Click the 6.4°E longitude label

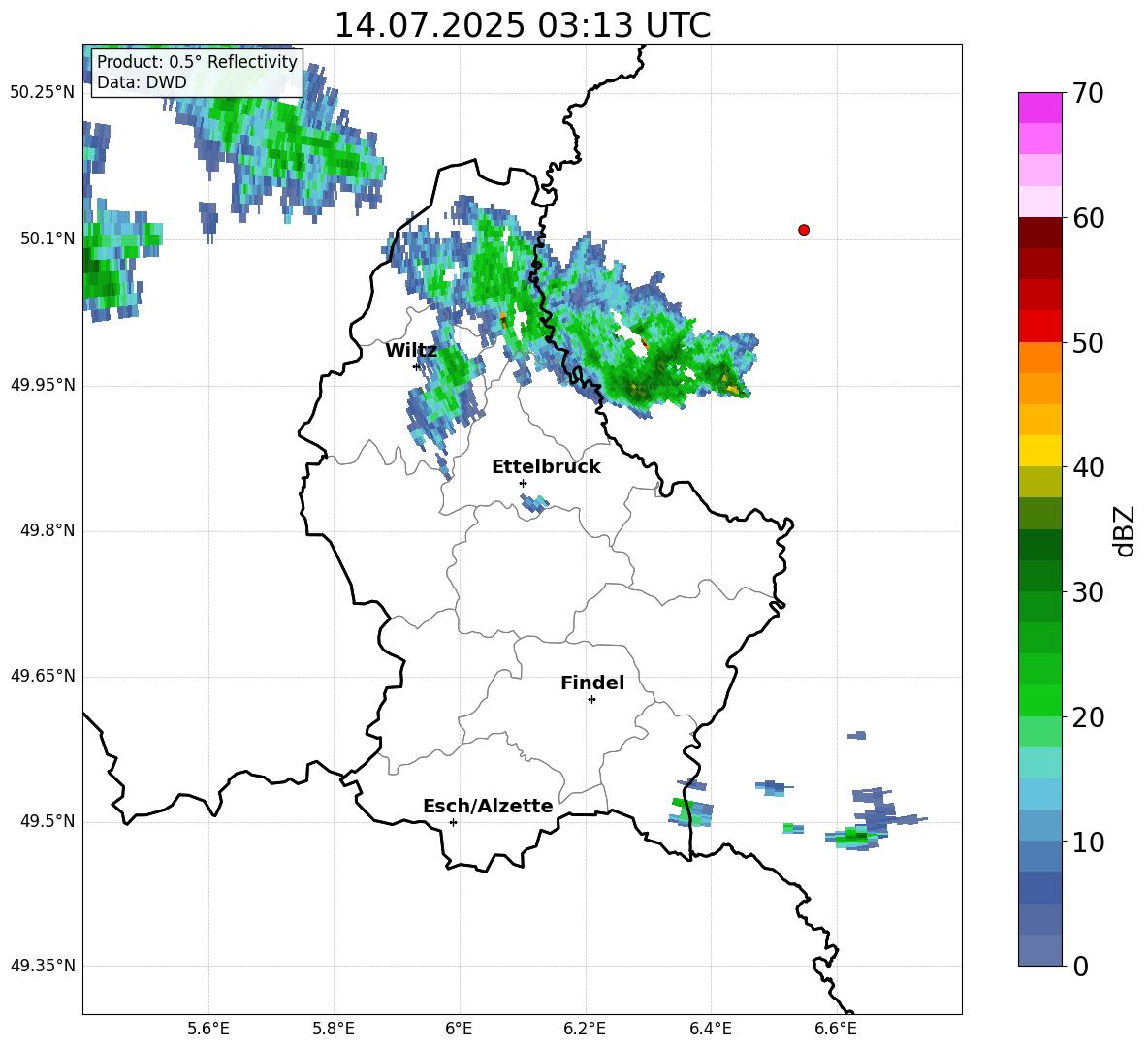(x=710, y=1029)
